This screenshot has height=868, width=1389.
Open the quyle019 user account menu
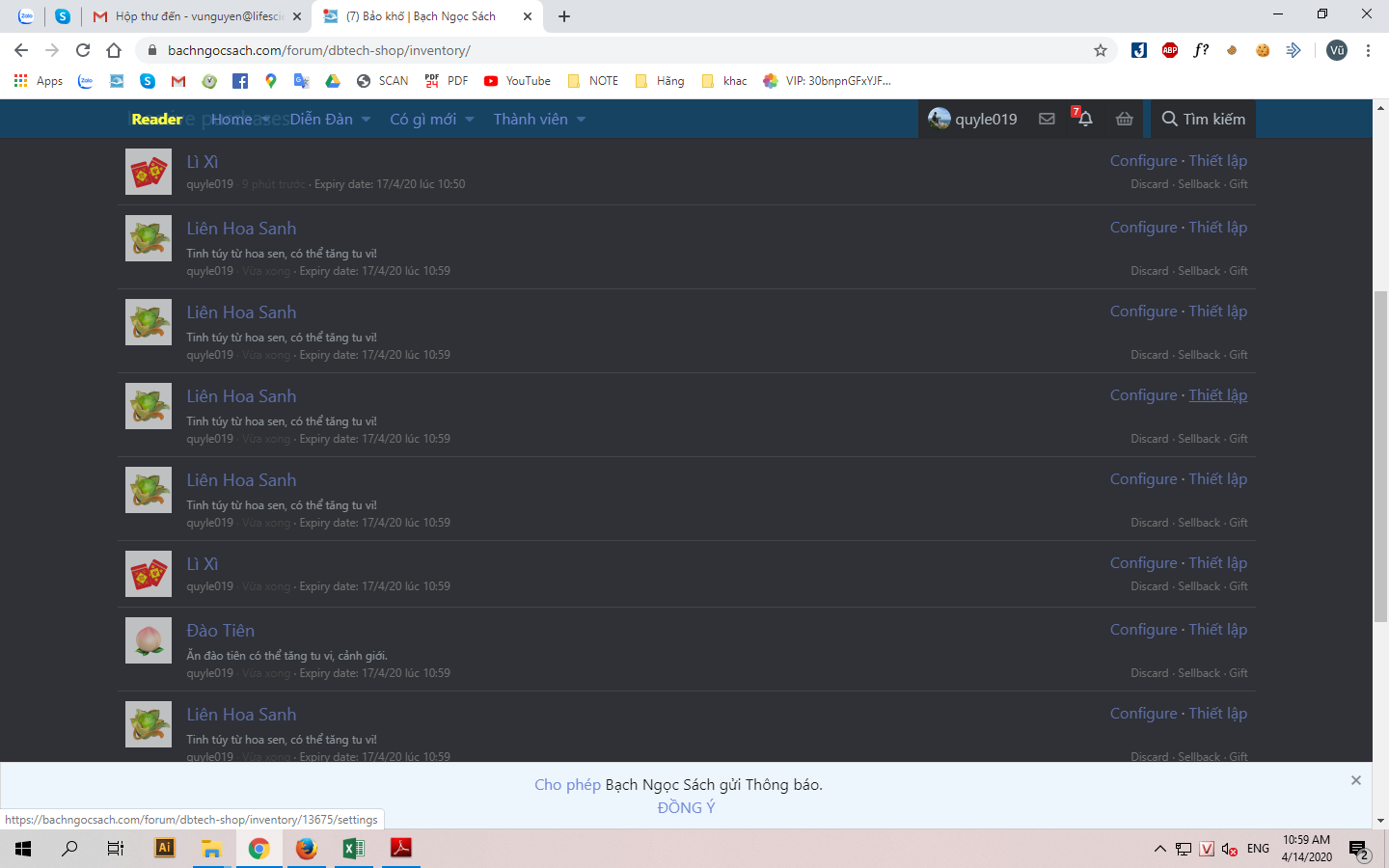pos(972,119)
